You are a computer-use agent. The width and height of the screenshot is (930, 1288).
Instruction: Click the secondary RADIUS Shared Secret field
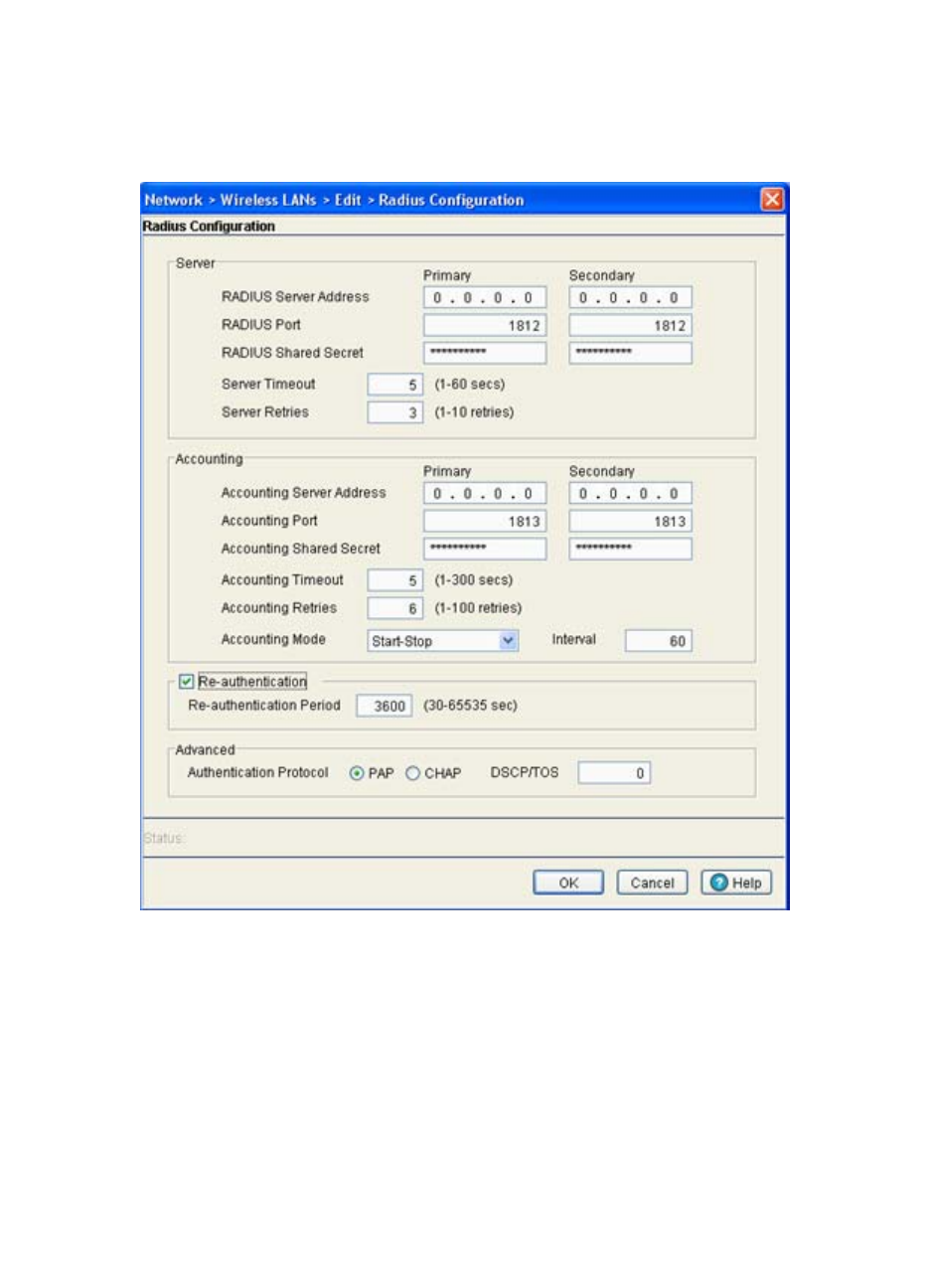click(630, 353)
